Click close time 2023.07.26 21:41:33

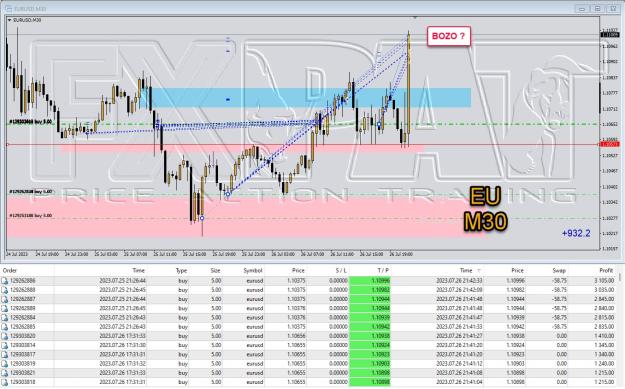(459, 327)
